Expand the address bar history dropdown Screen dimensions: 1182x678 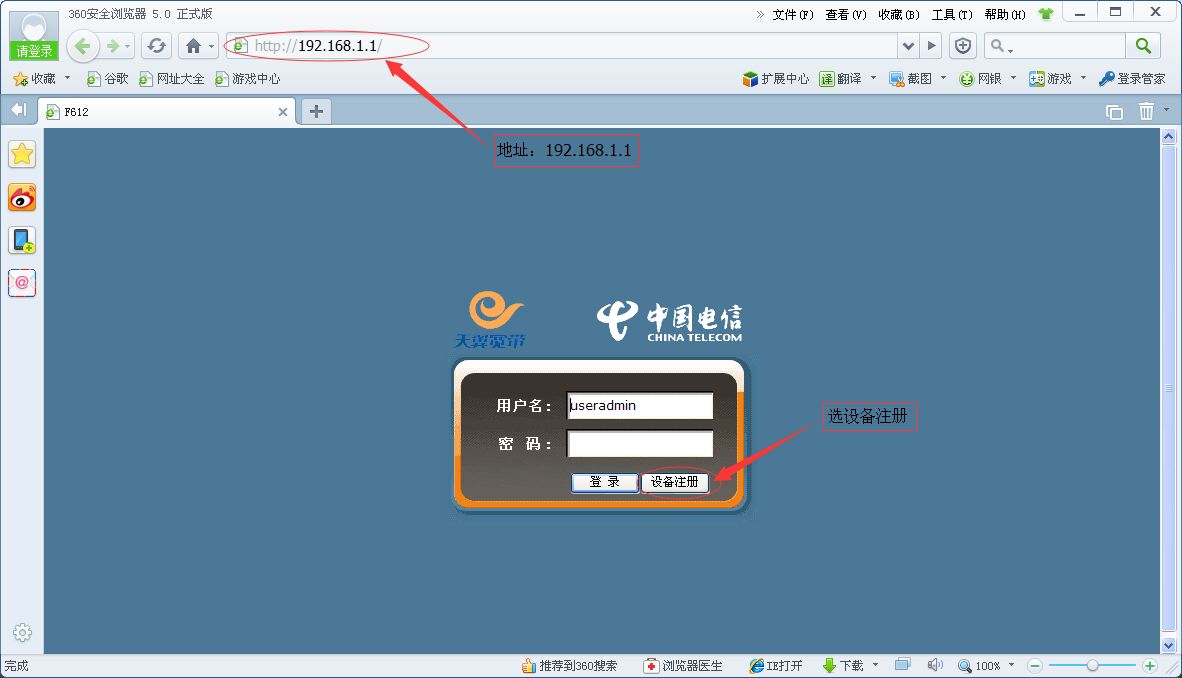908,46
